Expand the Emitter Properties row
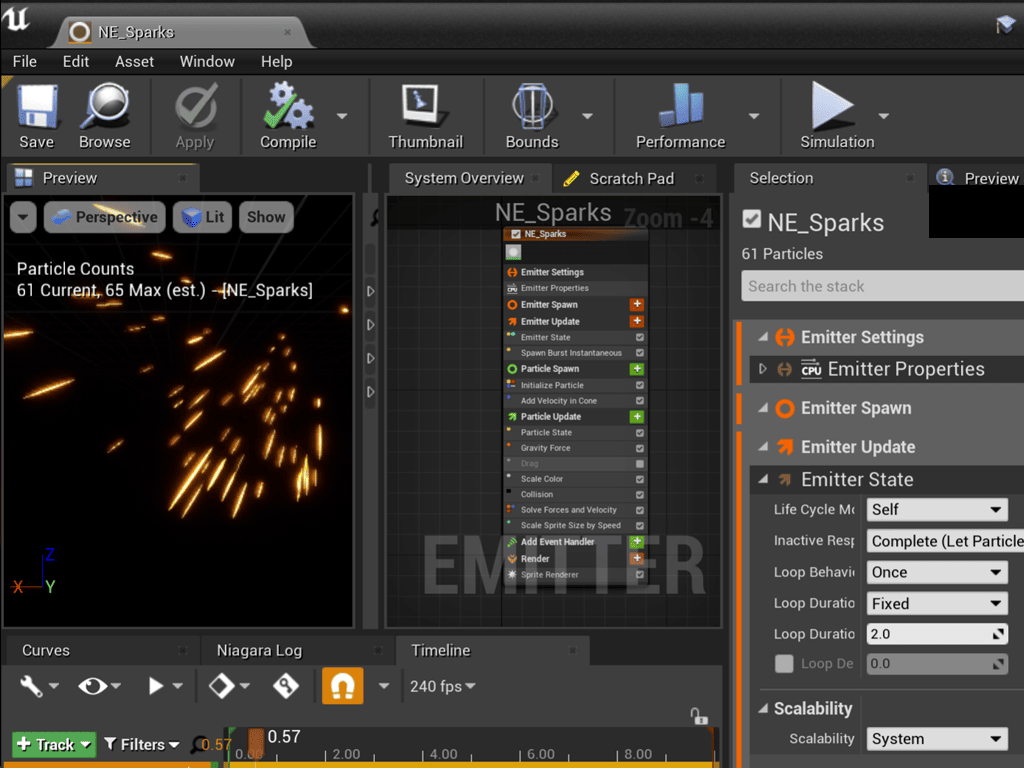Viewport: 1024px width, 768px height. coord(763,369)
